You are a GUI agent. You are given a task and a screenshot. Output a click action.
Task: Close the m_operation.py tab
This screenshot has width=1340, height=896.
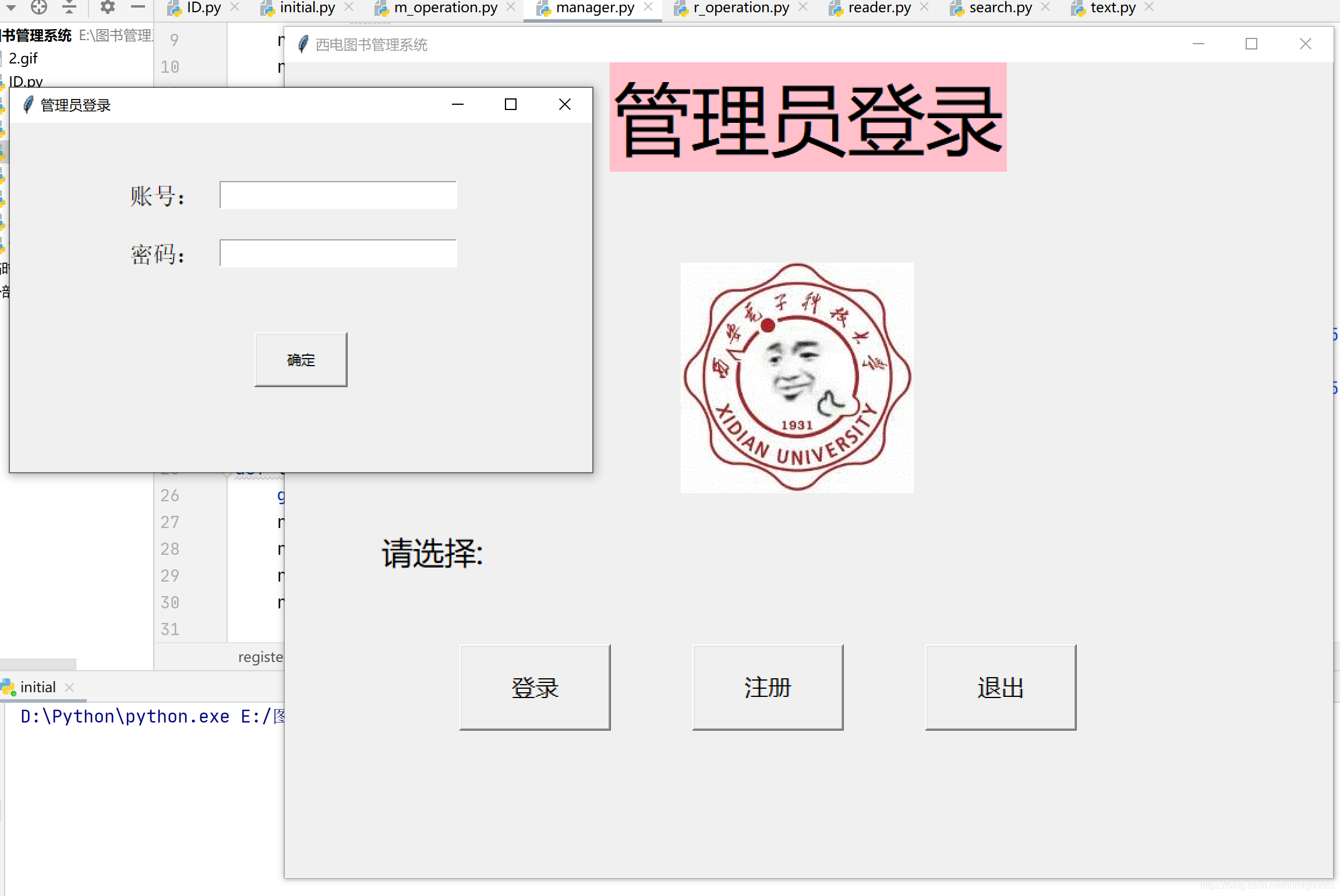[511, 7]
